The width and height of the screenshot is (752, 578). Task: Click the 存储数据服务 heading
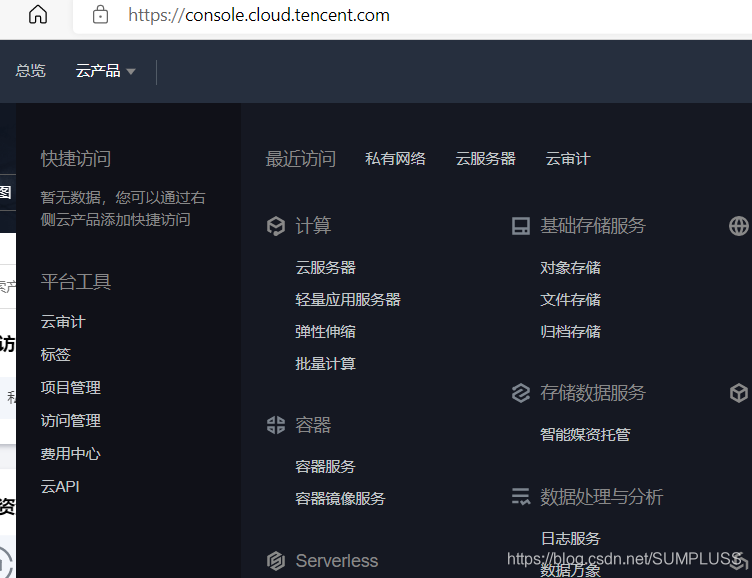(593, 393)
